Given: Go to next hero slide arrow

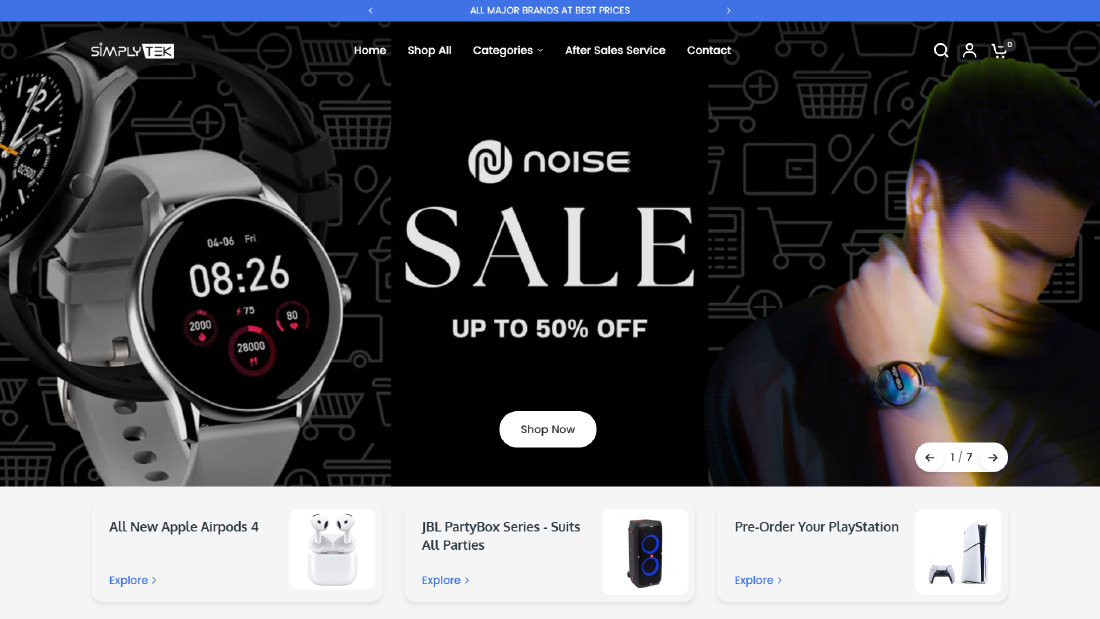Looking at the screenshot, I should coord(993,458).
